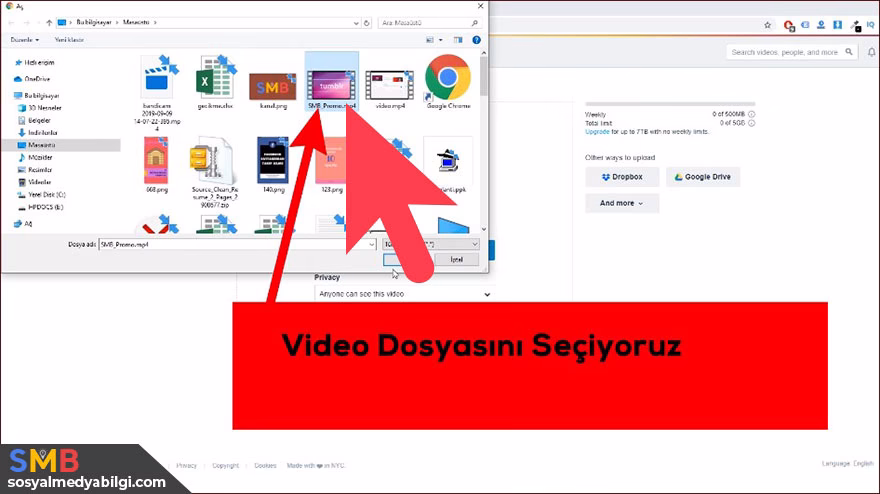Click the Google Chrome shortcut icon
This screenshot has height=494, width=880.
point(448,78)
